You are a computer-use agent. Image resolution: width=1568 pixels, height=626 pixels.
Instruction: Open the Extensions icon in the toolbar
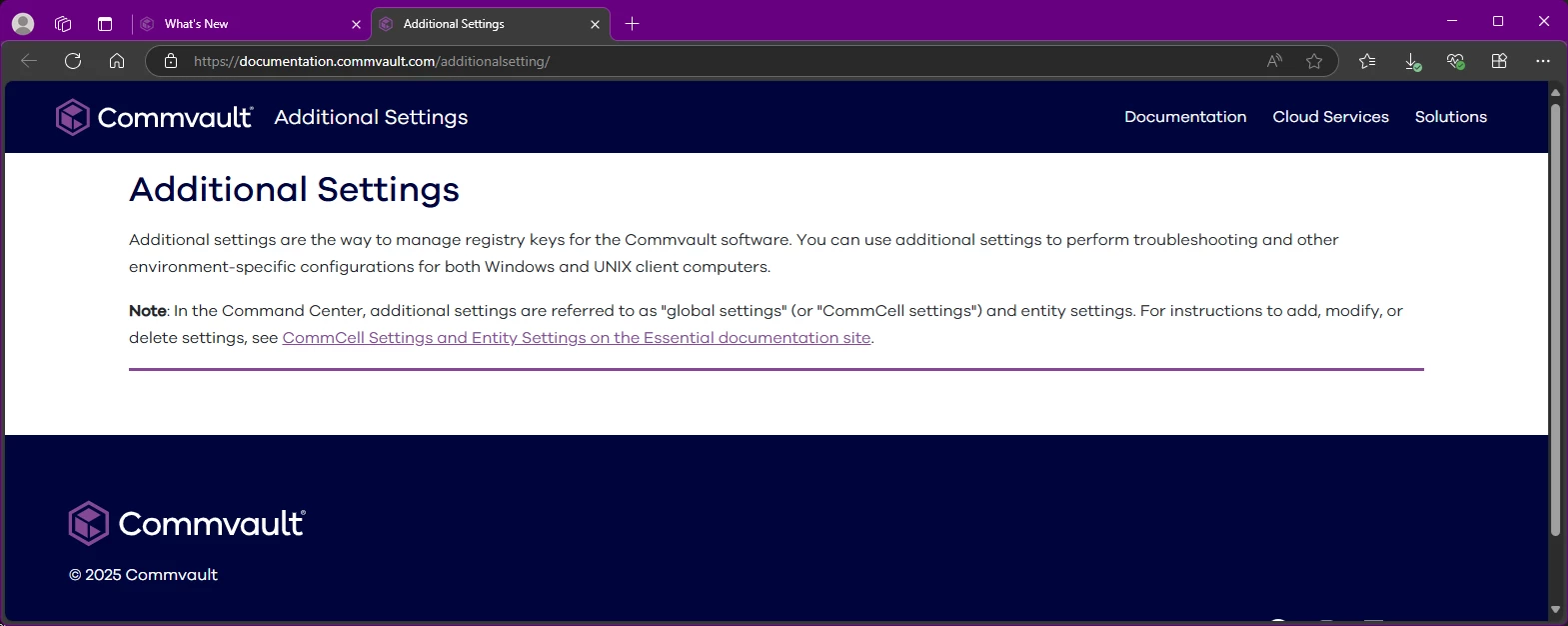1499,61
